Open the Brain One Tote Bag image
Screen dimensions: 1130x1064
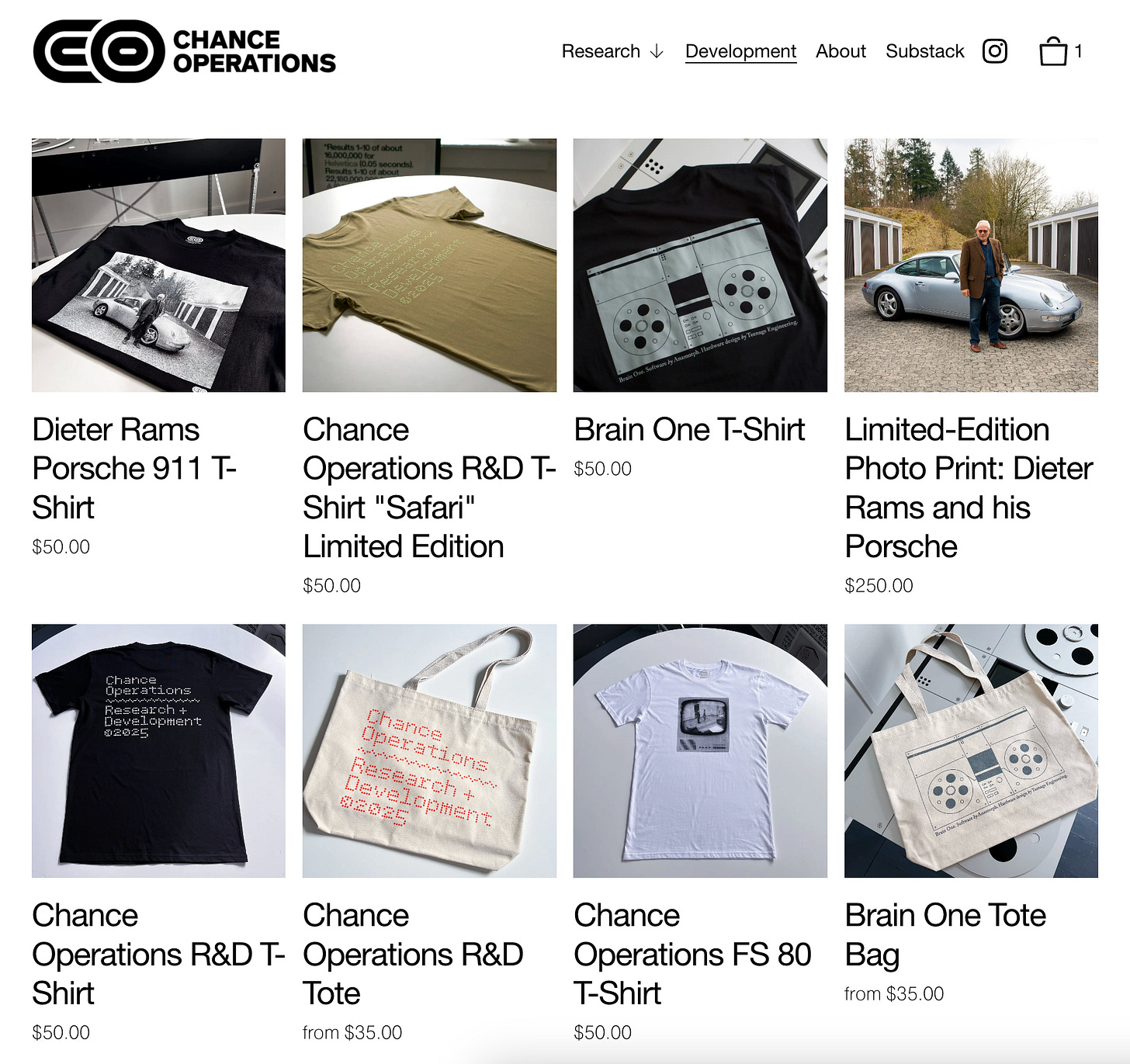(971, 750)
